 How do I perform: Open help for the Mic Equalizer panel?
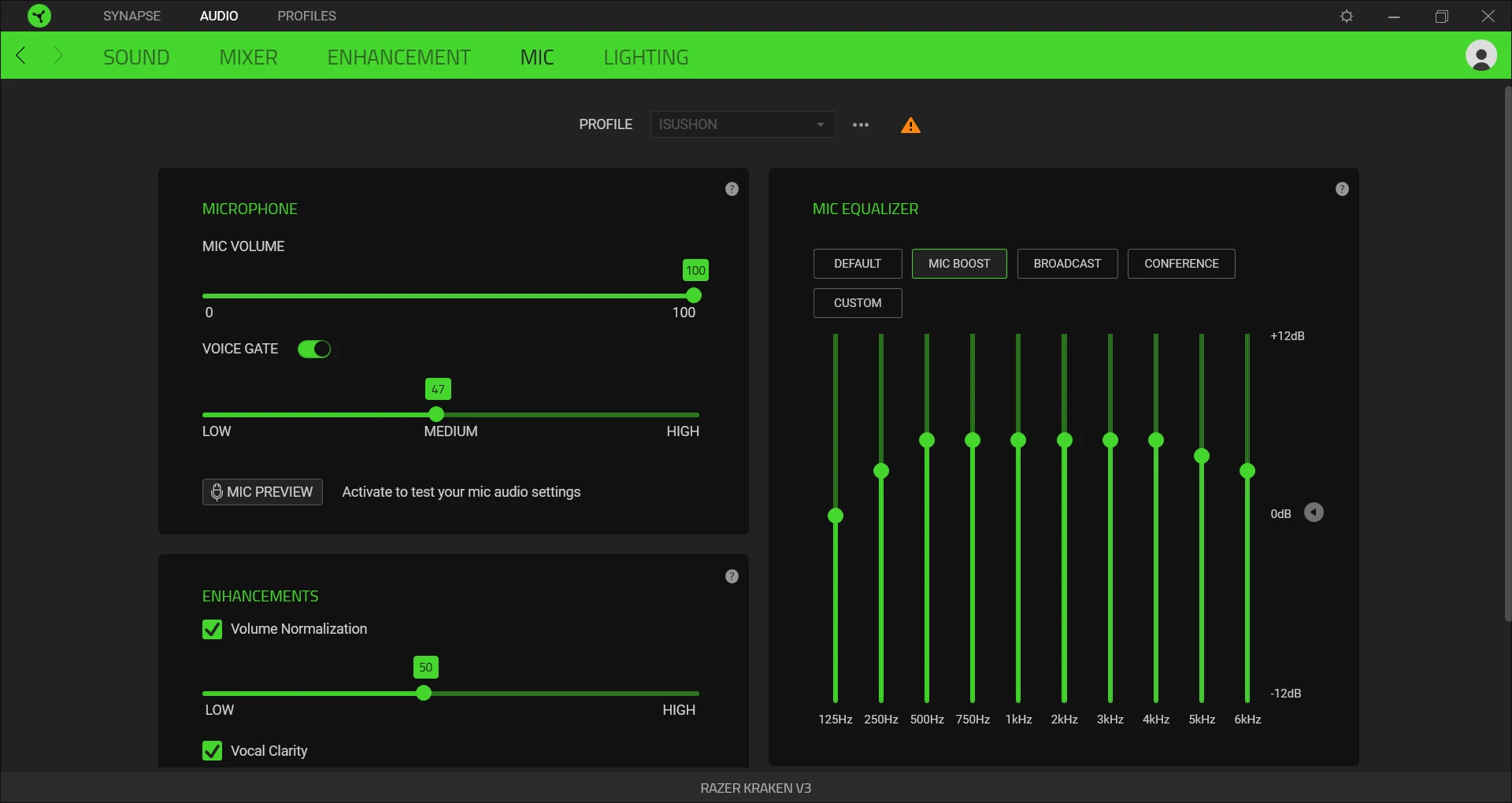(1342, 189)
